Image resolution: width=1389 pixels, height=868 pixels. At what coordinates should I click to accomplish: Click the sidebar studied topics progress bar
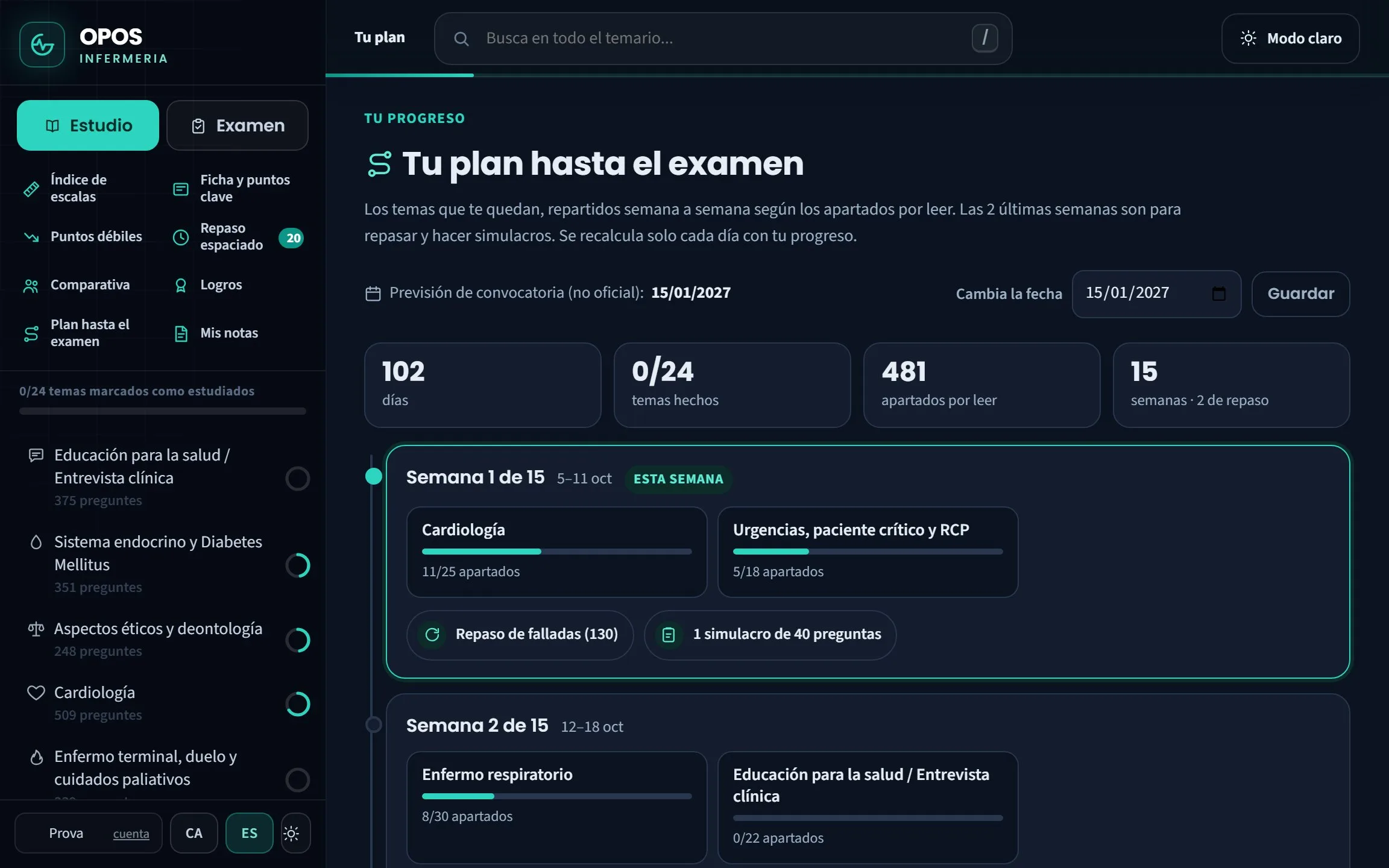[163, 411]
